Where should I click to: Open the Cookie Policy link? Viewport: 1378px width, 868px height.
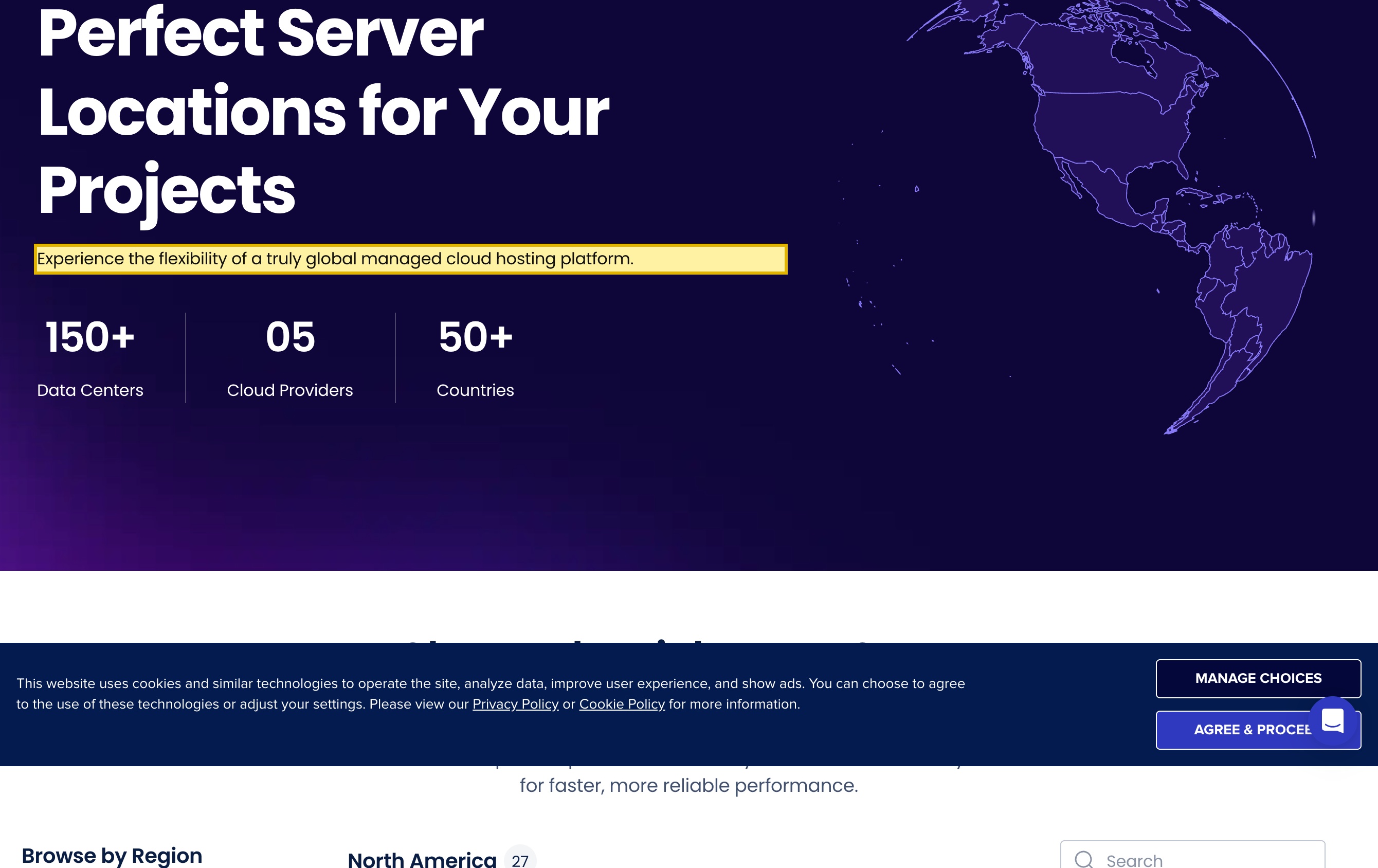pos(622,704)
